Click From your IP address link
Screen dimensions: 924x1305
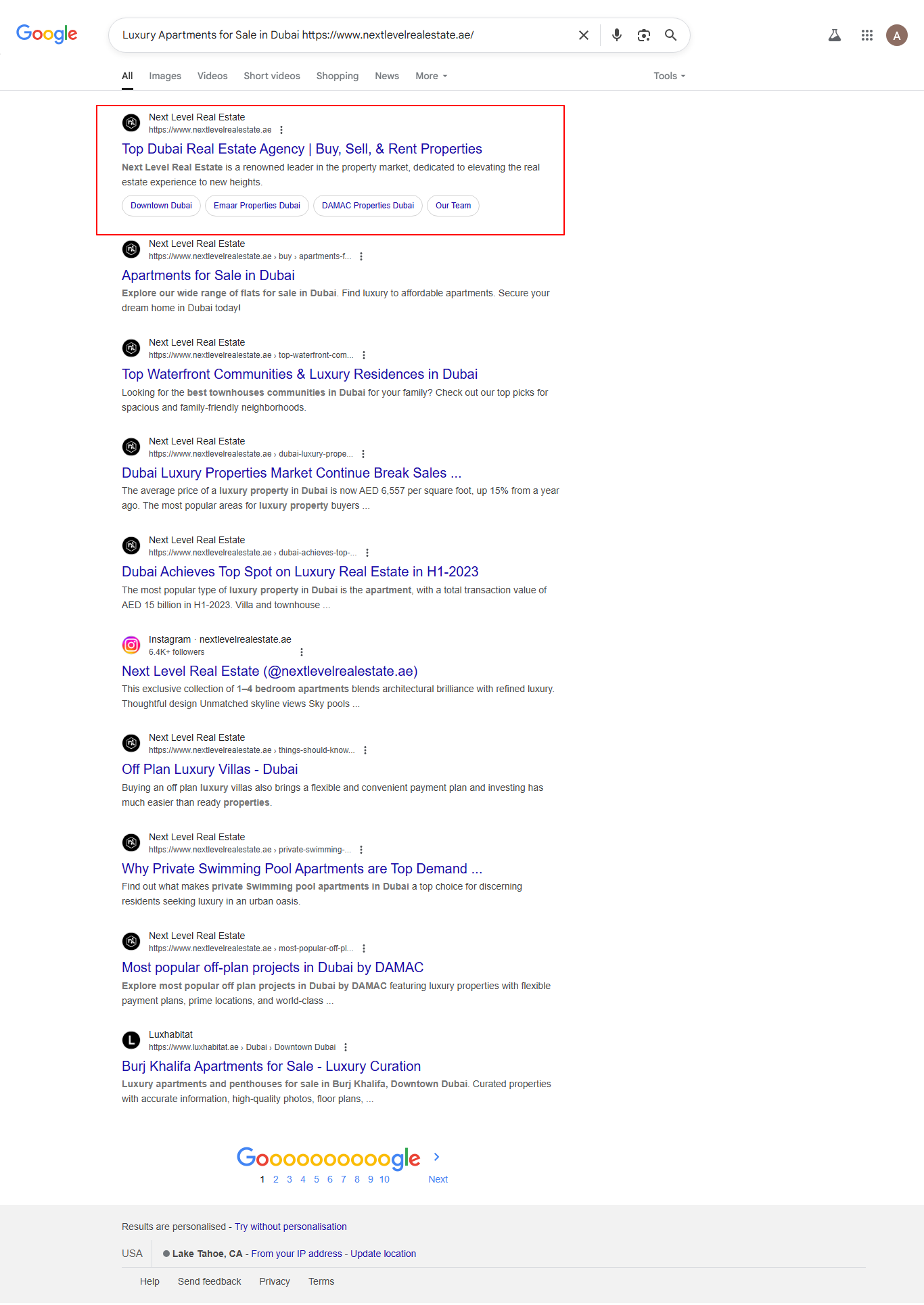tap(297, 1254)
